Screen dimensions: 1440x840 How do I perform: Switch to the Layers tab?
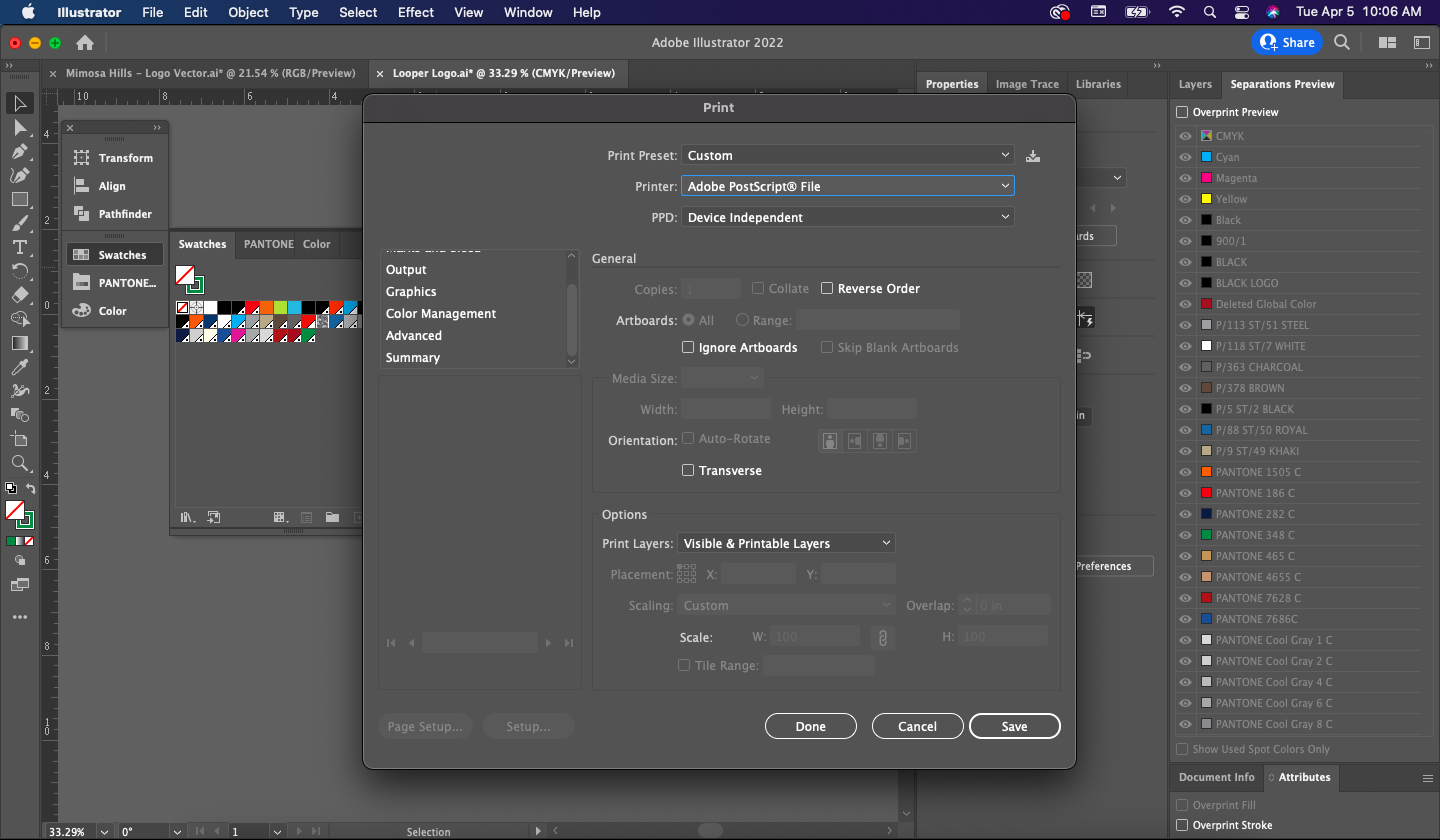[1195, 84]
